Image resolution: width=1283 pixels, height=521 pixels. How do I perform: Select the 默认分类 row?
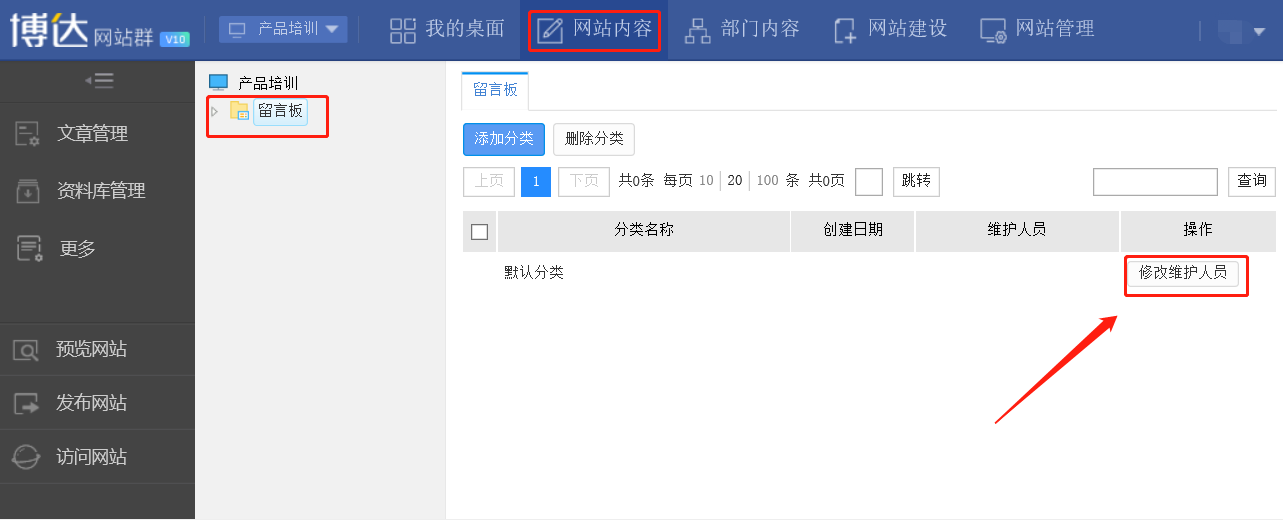pyautogui.click(x=869, y=273)
